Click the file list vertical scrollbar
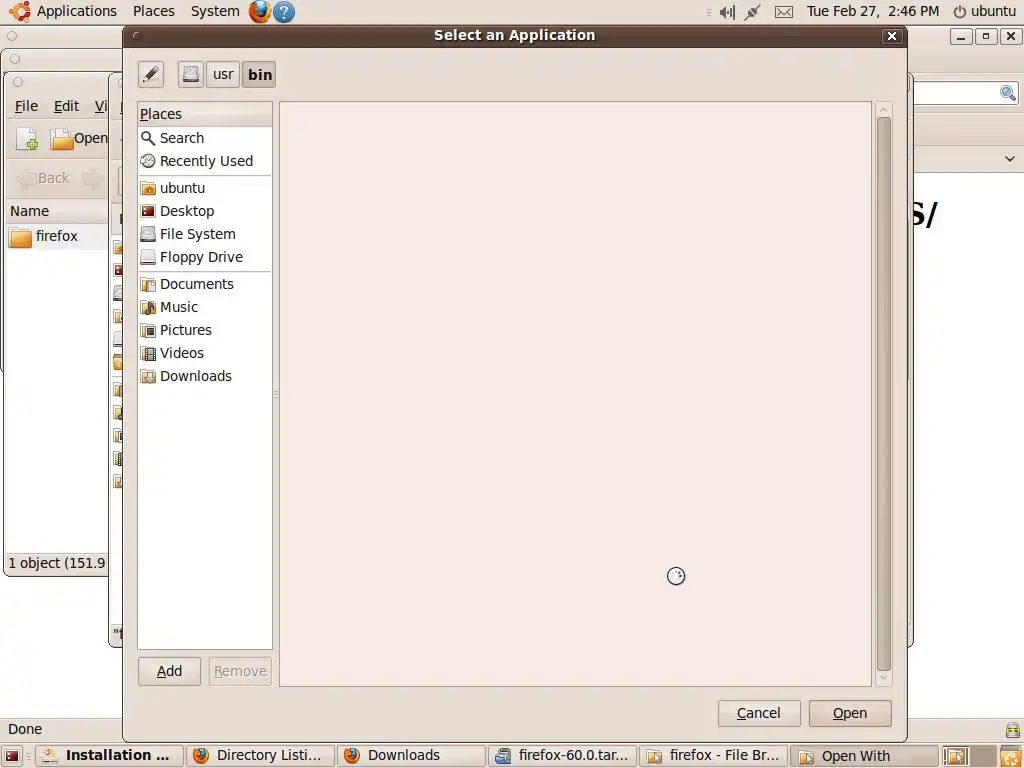The width and height of the screenshot is (1024, 768). pos(884,394)
